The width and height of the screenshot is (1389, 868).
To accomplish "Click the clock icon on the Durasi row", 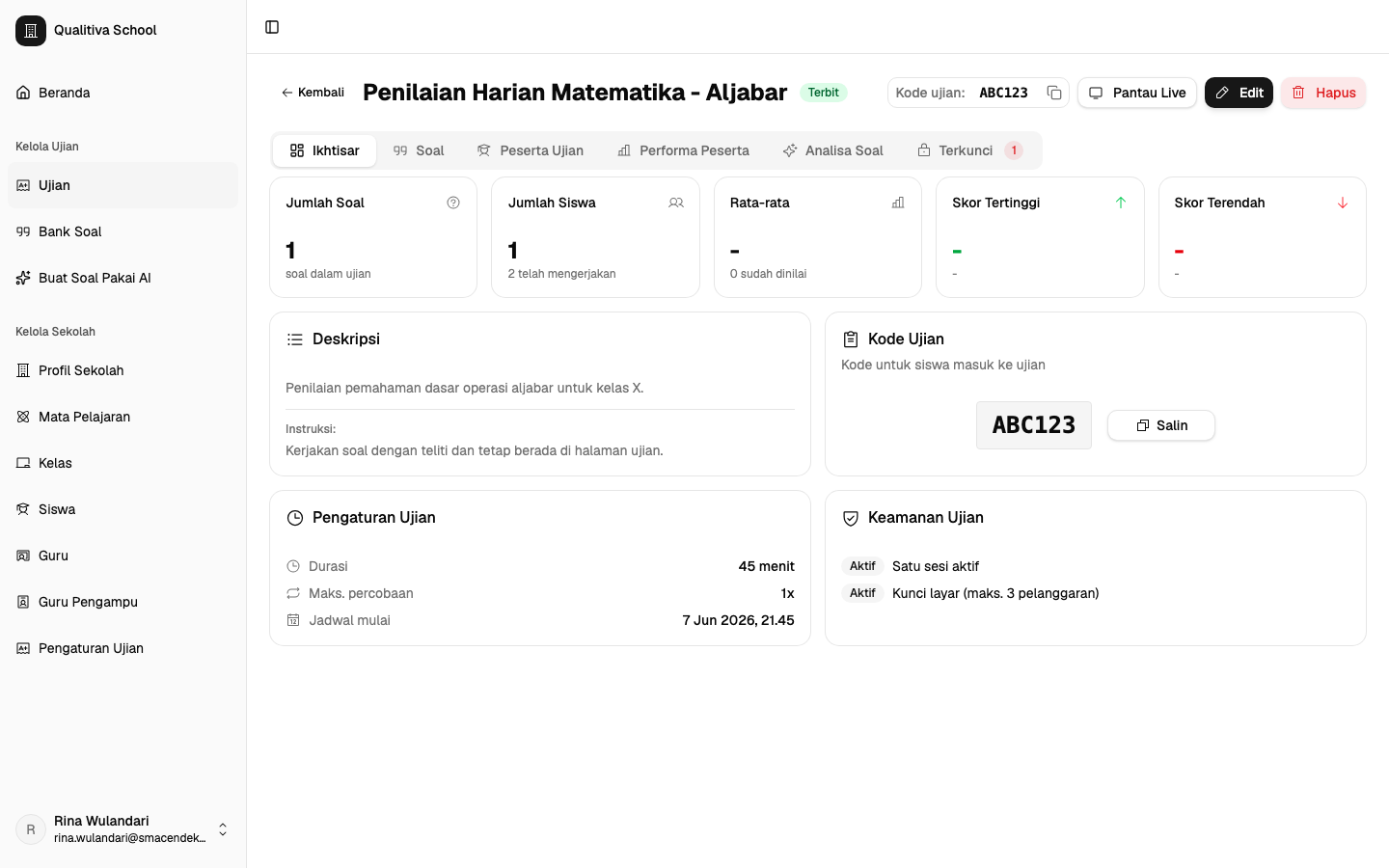I will click(293, 566).
